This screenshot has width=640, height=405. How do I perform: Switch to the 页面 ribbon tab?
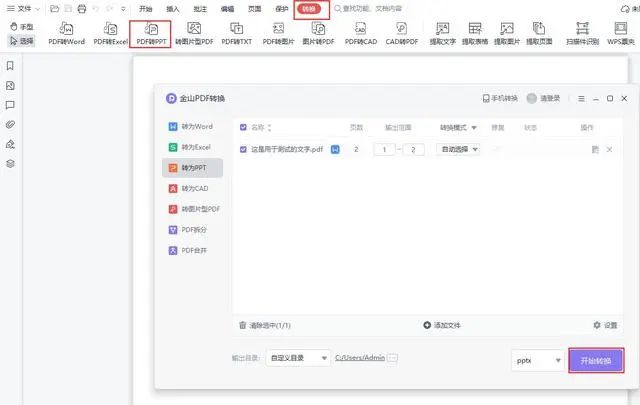[x=255, y=9]
